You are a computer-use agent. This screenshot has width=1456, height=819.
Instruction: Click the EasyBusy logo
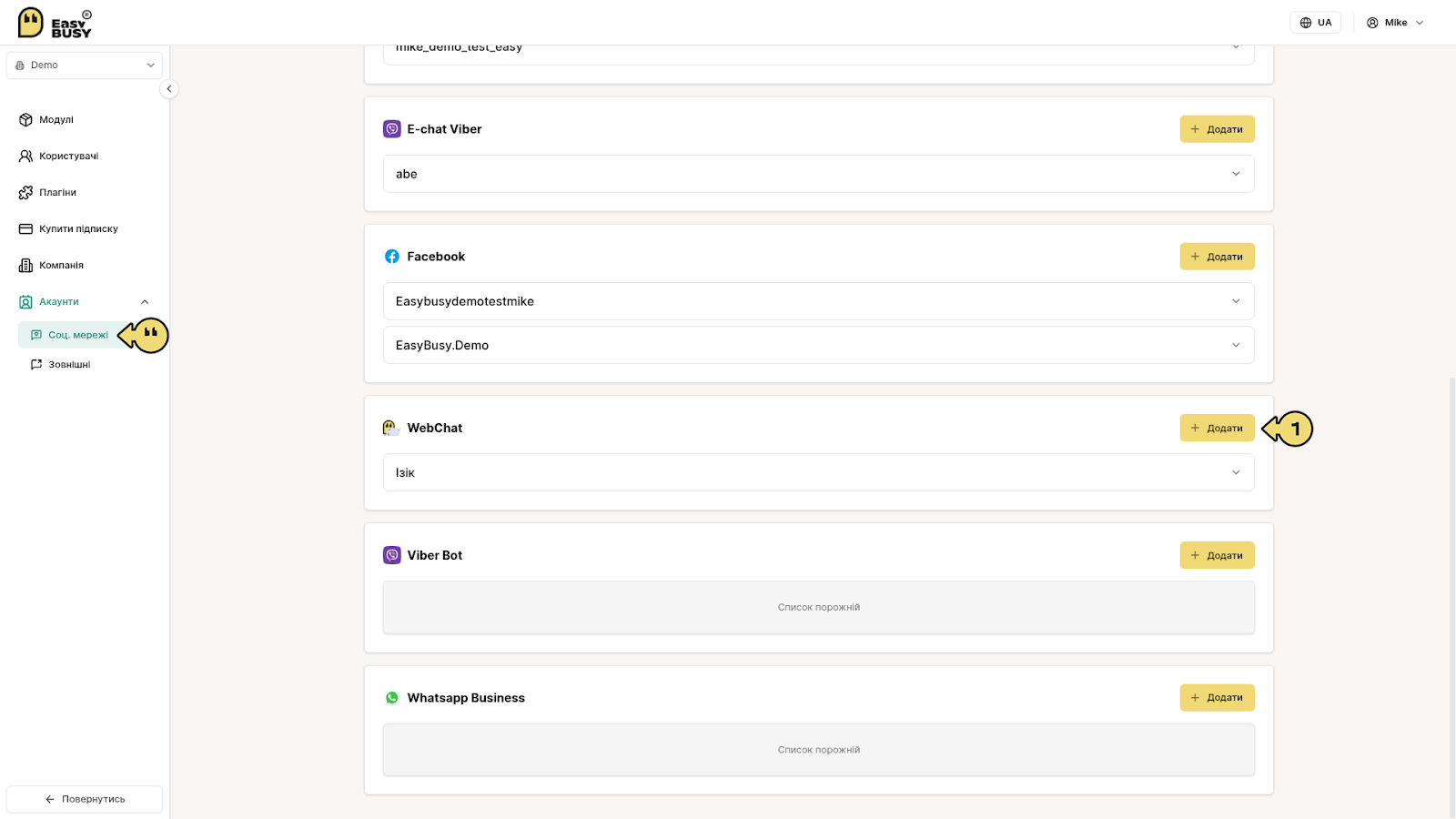(56, 23)
